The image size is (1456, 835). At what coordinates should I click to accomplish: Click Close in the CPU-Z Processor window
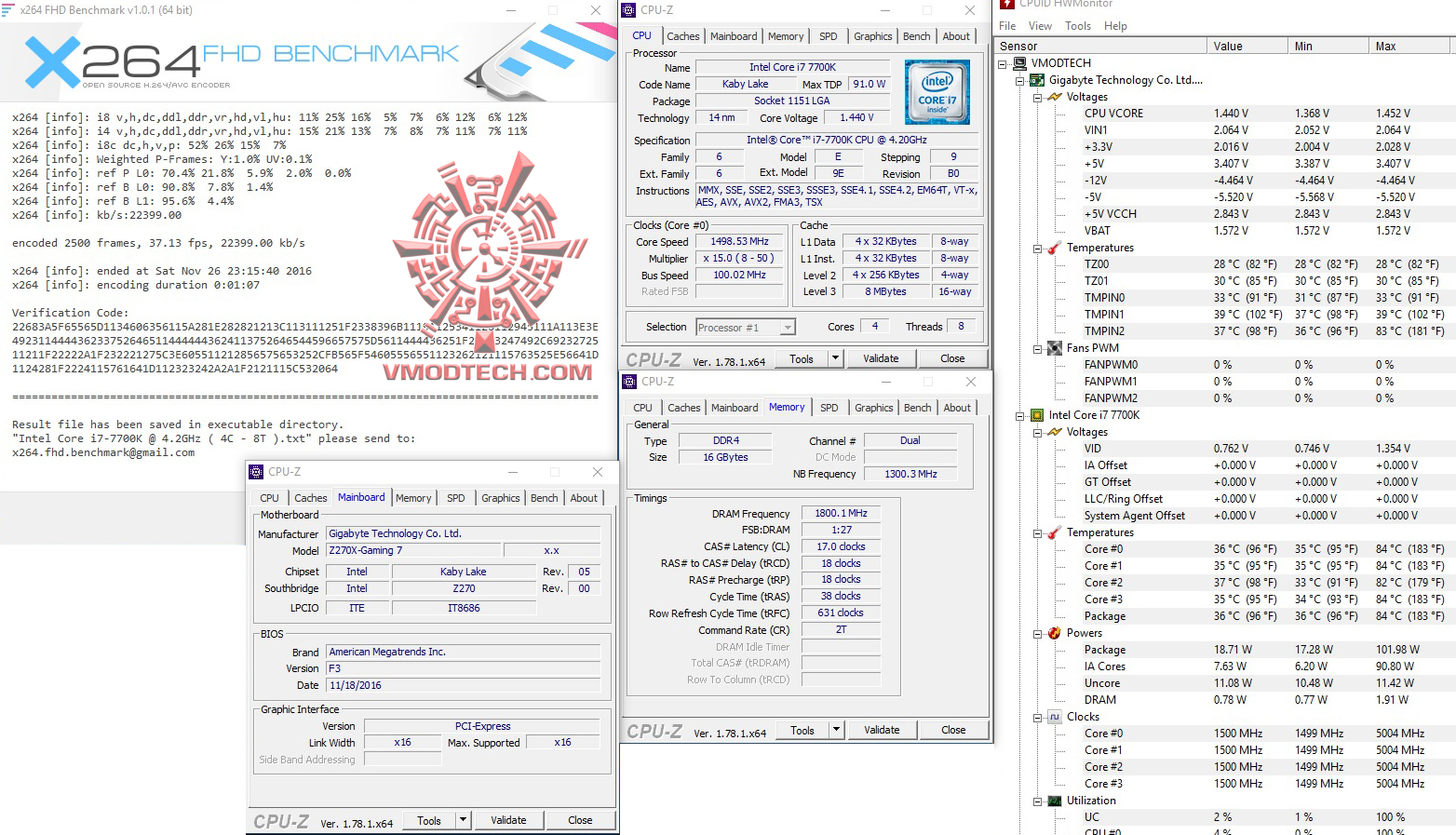pyautogui.click(x=952, y=358)
